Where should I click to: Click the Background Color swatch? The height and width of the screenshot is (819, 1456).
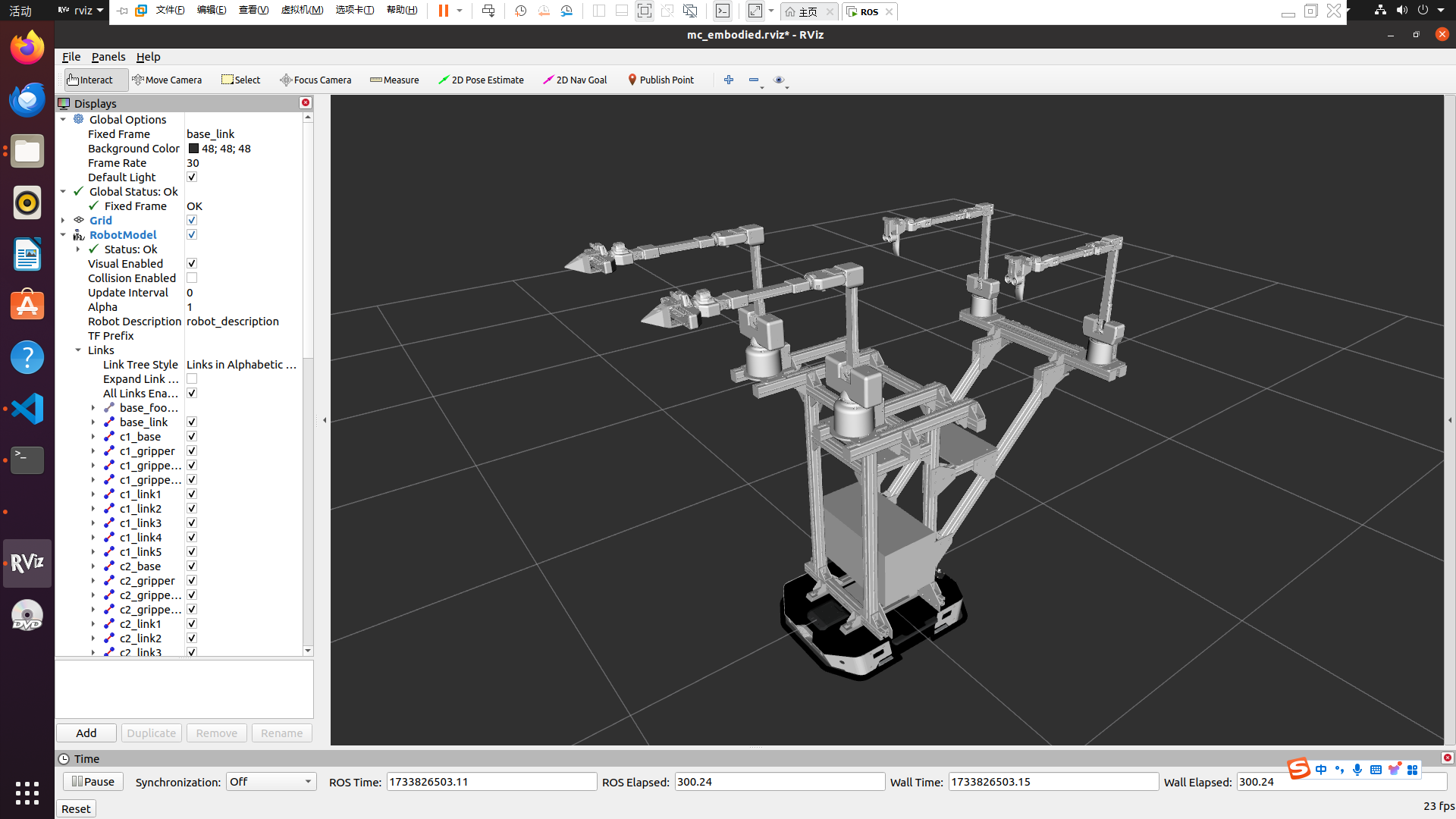coord(193,148)
